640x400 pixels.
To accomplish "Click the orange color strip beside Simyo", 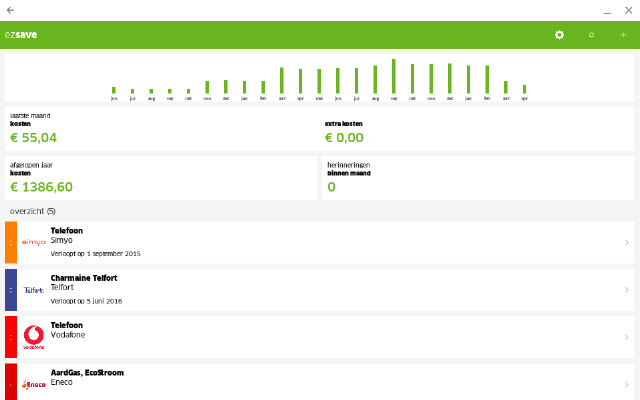I will point(11,242).
